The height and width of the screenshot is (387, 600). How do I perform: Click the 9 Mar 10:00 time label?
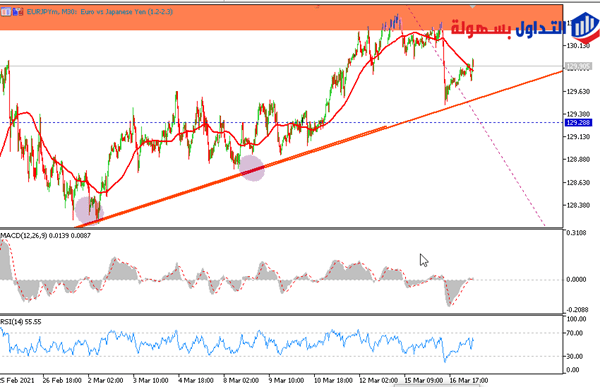pyautogui.click(x=286, y=380)
